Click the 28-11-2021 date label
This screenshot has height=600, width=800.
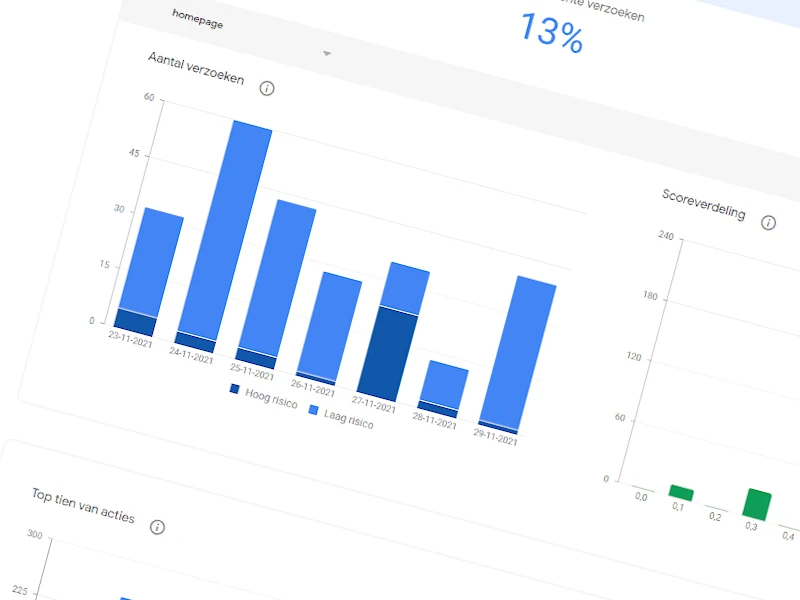click(x=434, y=421)
